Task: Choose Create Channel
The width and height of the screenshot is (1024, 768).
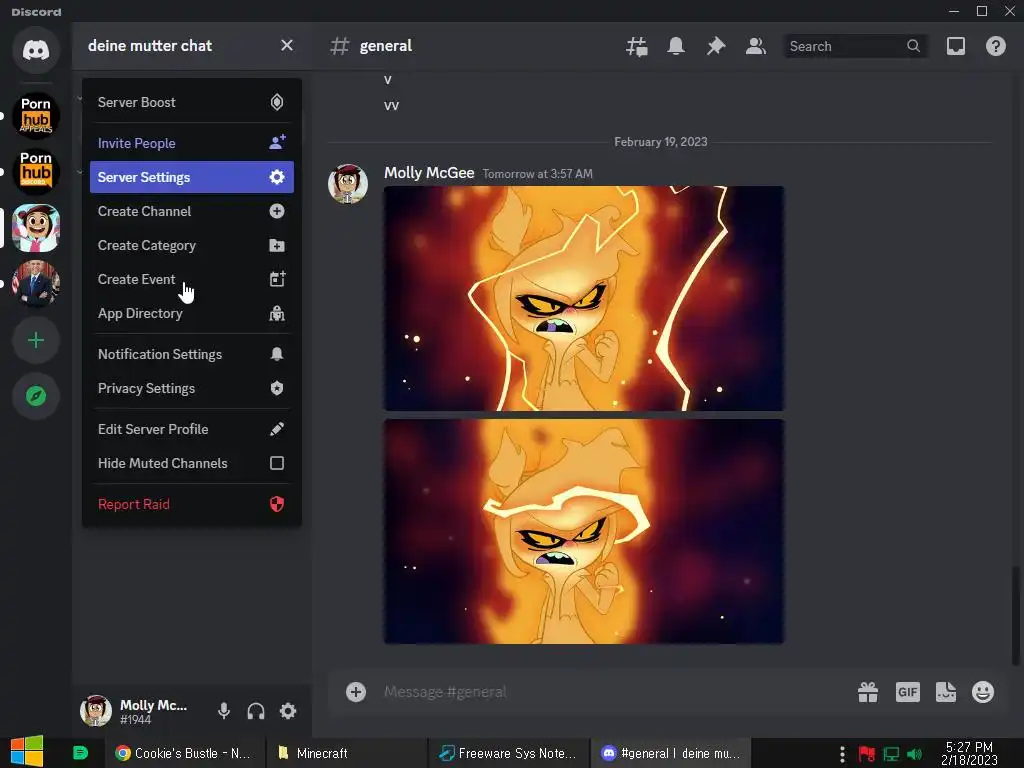Action: pyautogui.click(x=191, y=211)
